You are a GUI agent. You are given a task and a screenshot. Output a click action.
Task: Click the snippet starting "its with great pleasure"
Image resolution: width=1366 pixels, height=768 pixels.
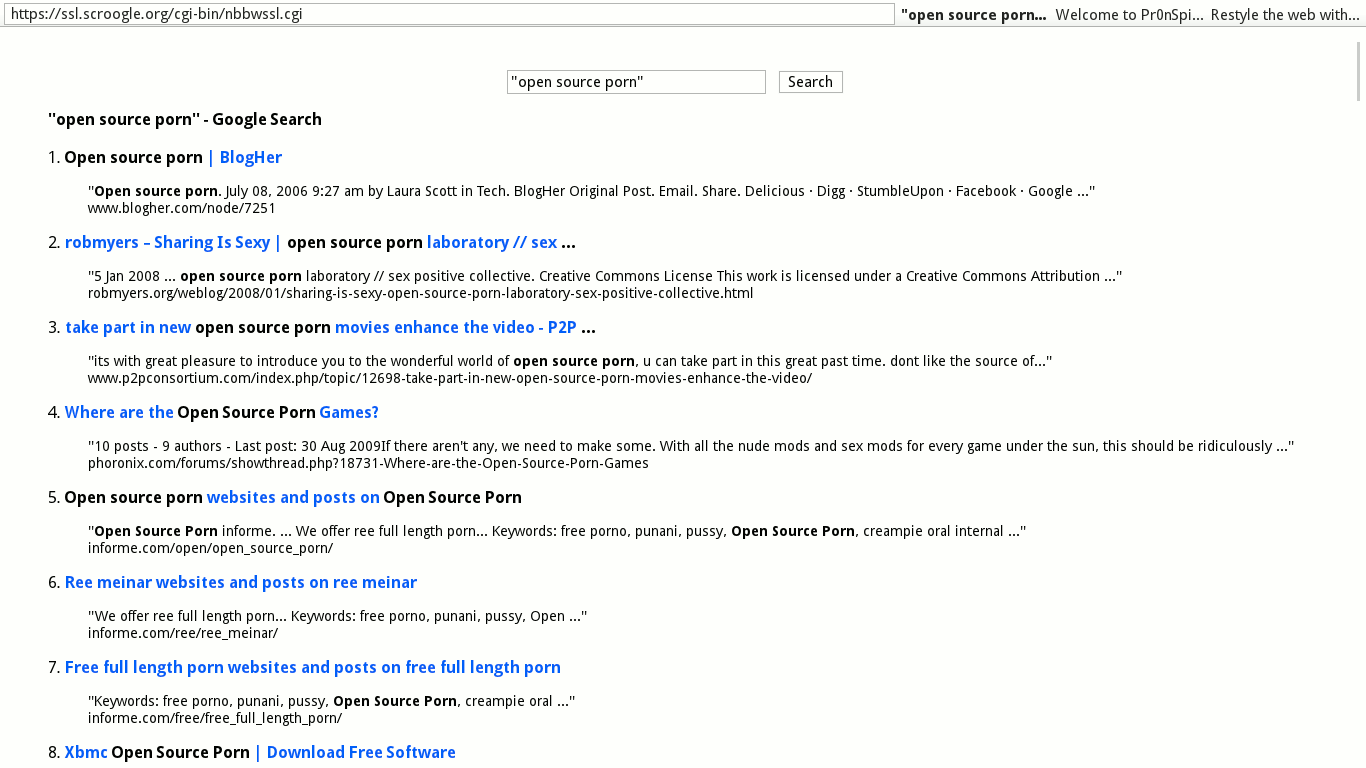tap(570, 361)
